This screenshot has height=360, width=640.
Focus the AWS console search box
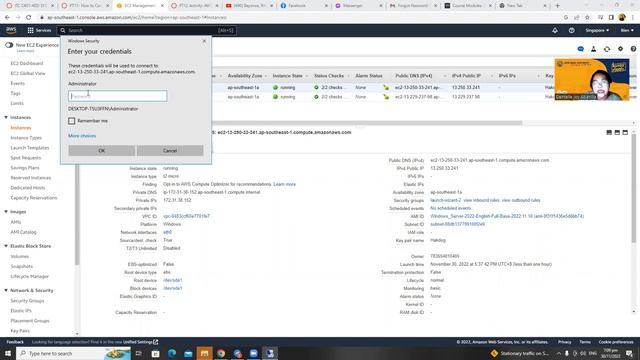coord(147,30)
